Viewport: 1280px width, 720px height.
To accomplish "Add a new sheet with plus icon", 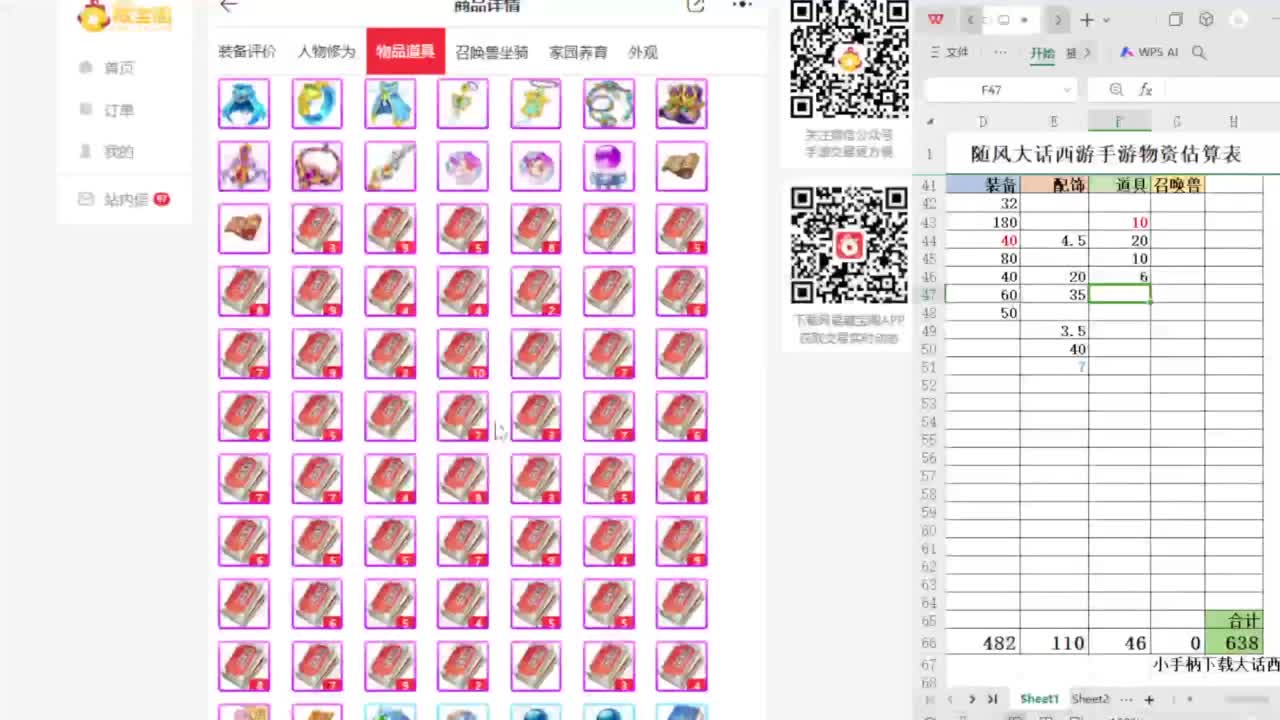I will 1149,699.
